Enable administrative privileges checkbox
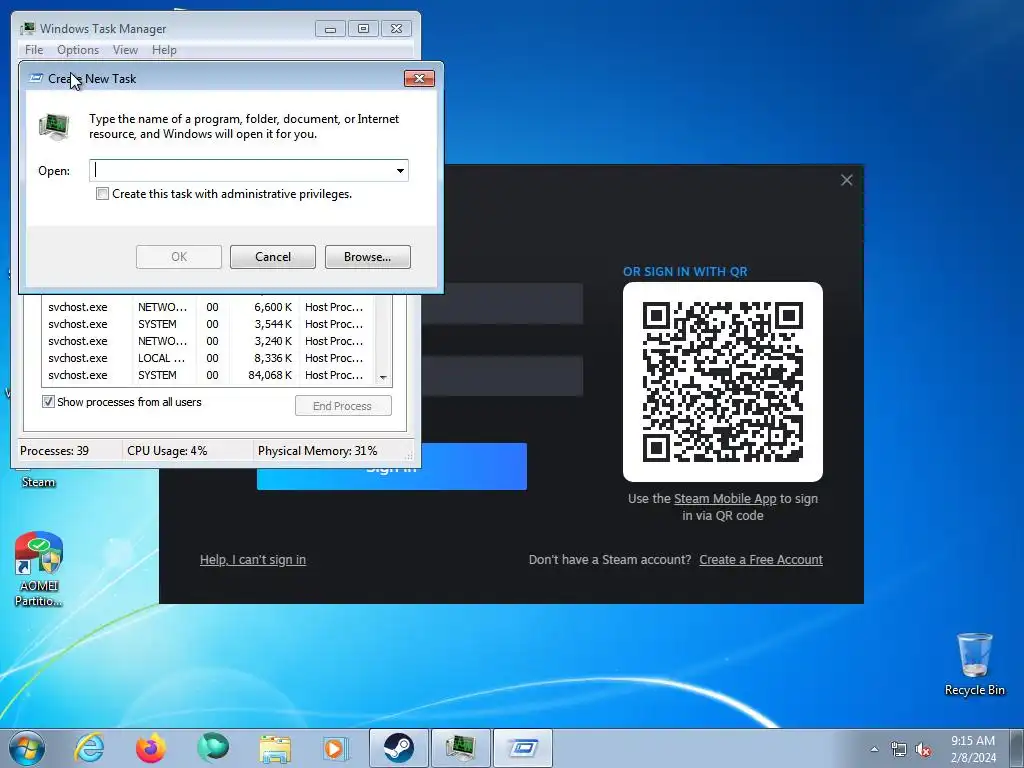1024x768 pixels. pyautogui.click(x=103, y=194)
